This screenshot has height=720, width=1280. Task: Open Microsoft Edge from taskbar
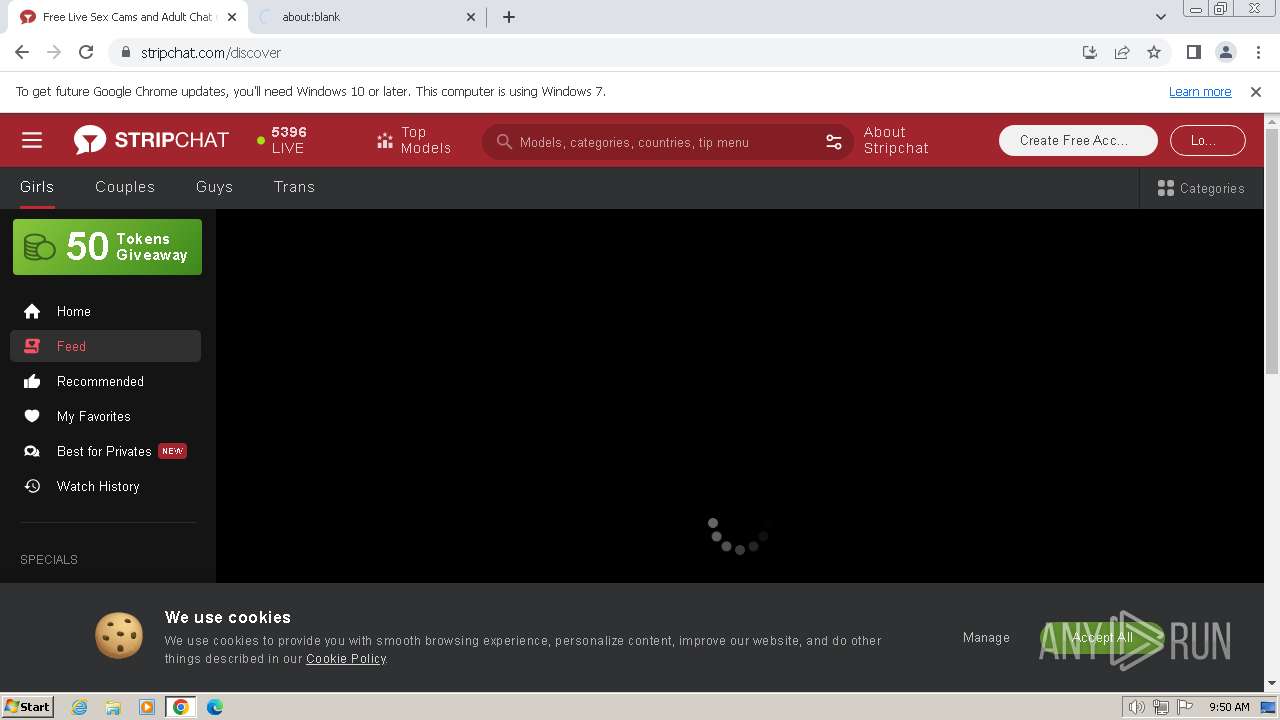pos(215,707)
